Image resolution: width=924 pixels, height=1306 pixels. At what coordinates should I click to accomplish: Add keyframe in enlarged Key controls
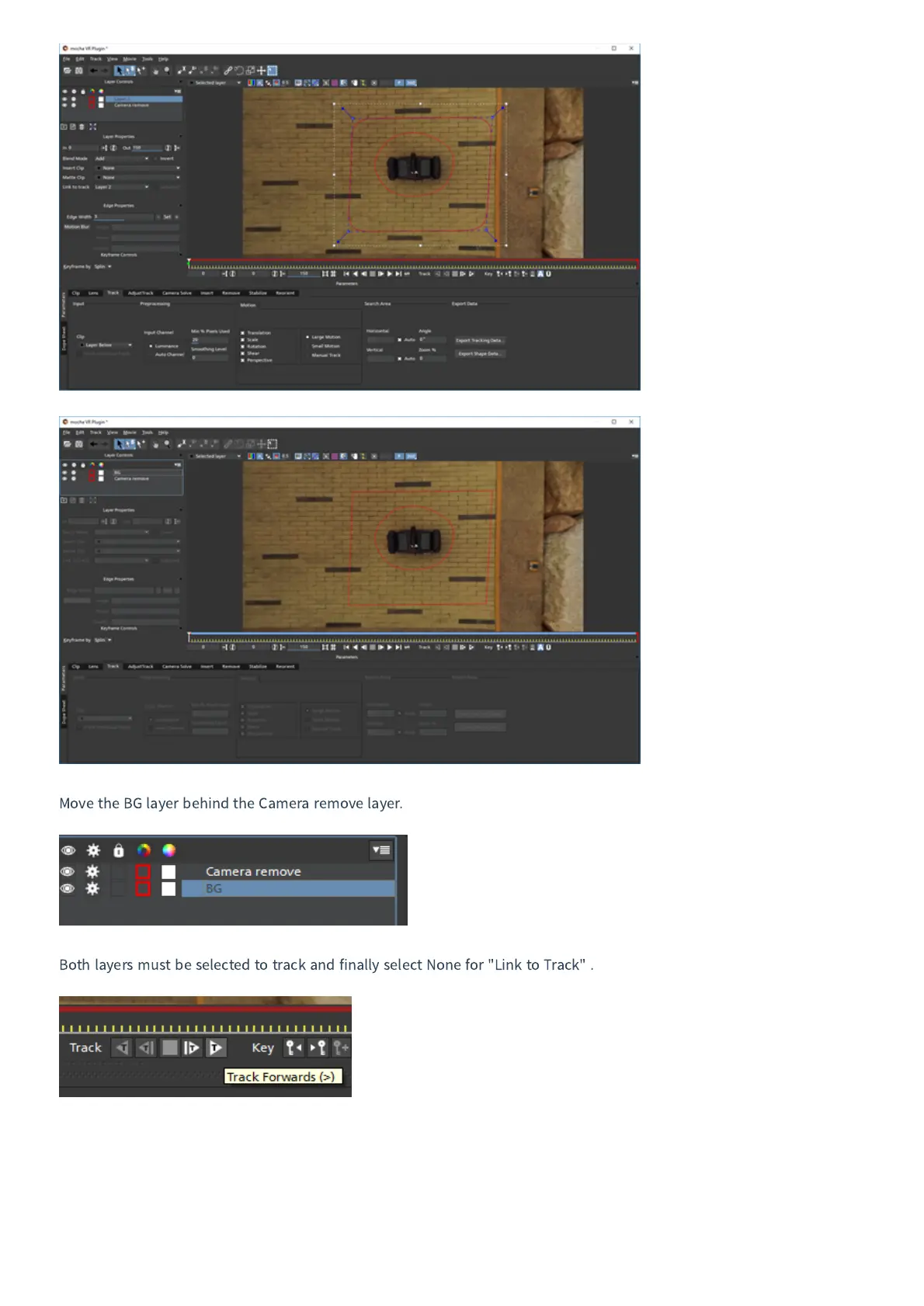pyautogui.click(x=342, y=1047)
